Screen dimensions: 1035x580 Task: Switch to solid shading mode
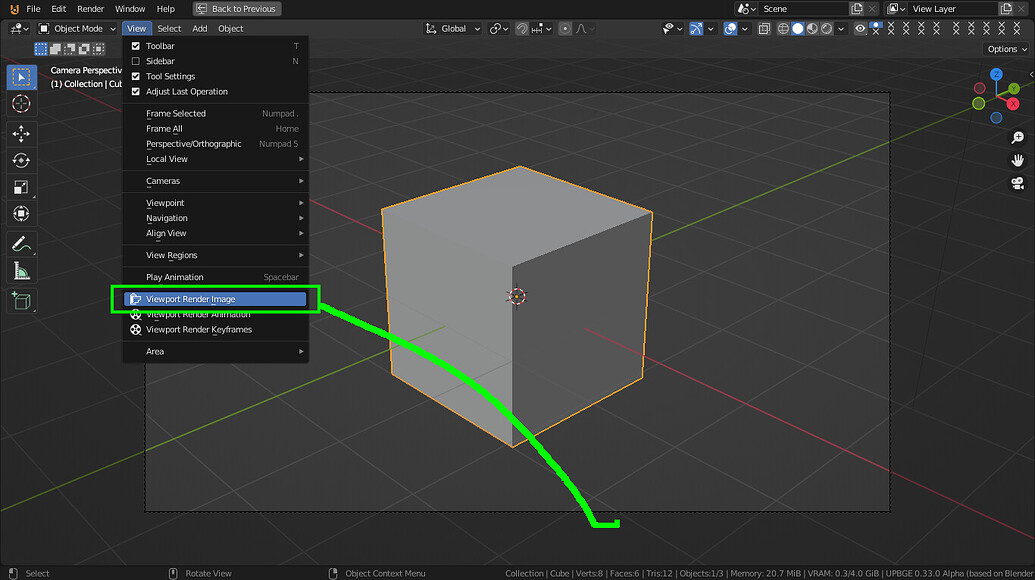tap(797, 28)
